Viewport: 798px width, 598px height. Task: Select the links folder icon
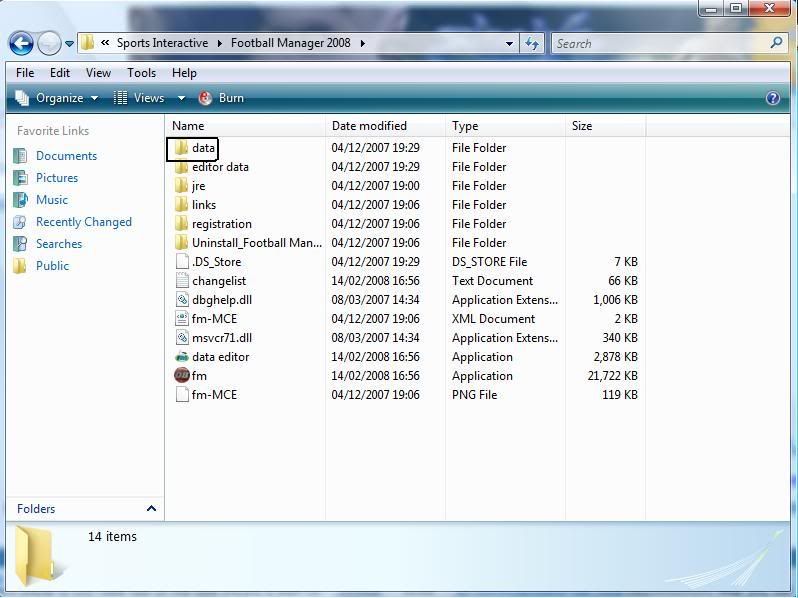coord(181,205)
